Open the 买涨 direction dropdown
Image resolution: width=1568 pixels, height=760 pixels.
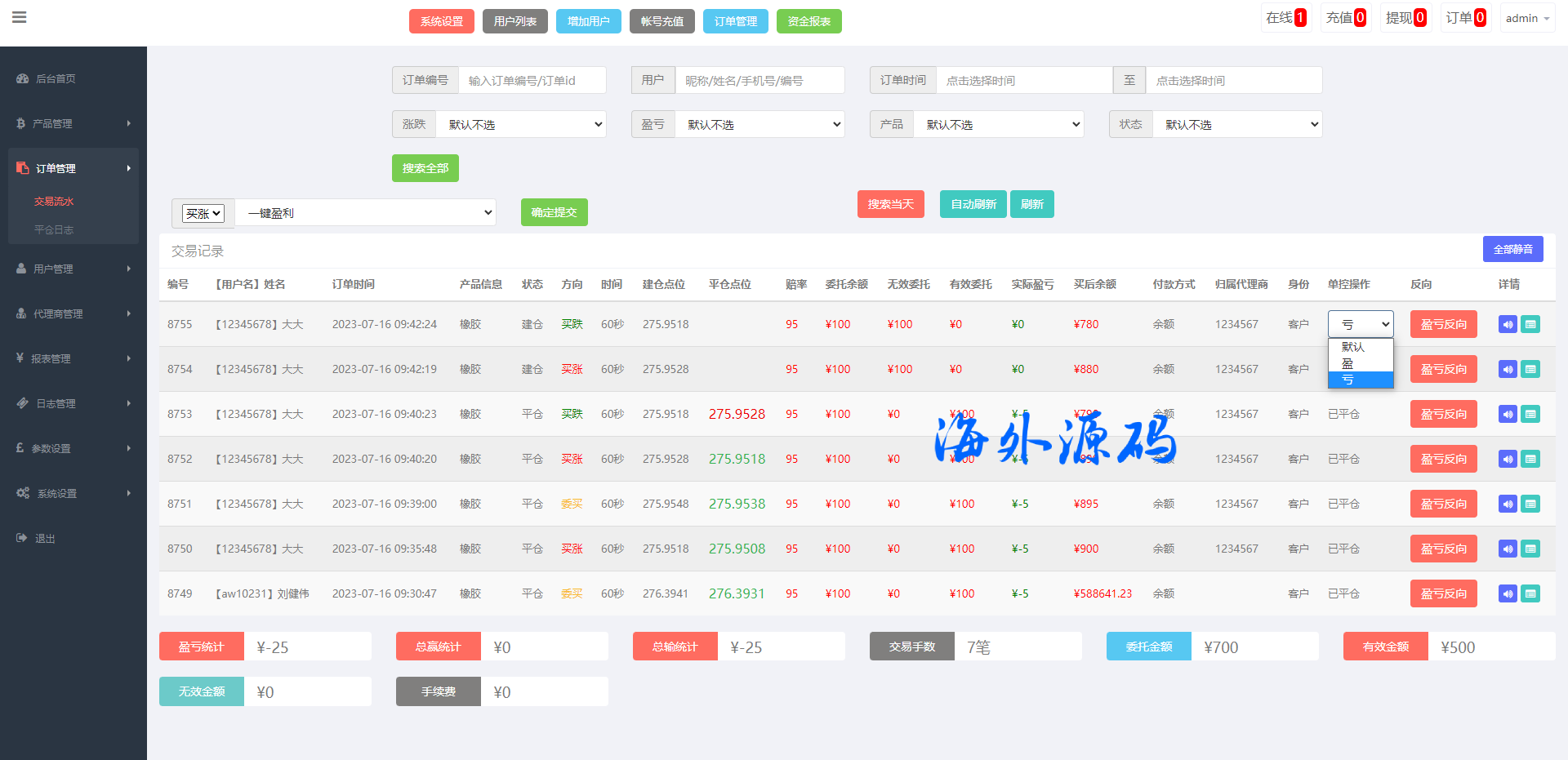(x=203, y=213)
